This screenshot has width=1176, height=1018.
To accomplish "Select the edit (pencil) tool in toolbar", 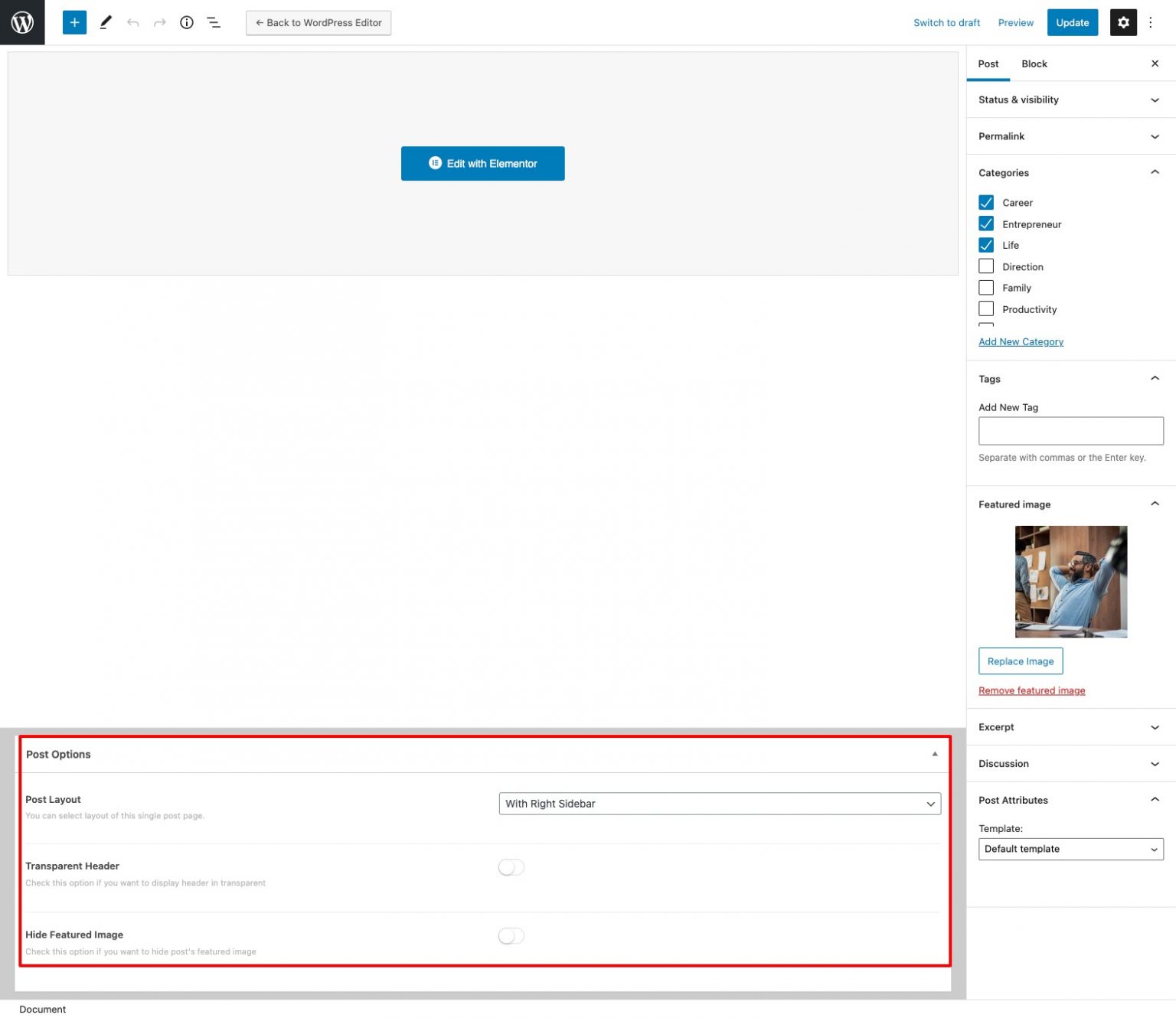I will tap(106, 22).
